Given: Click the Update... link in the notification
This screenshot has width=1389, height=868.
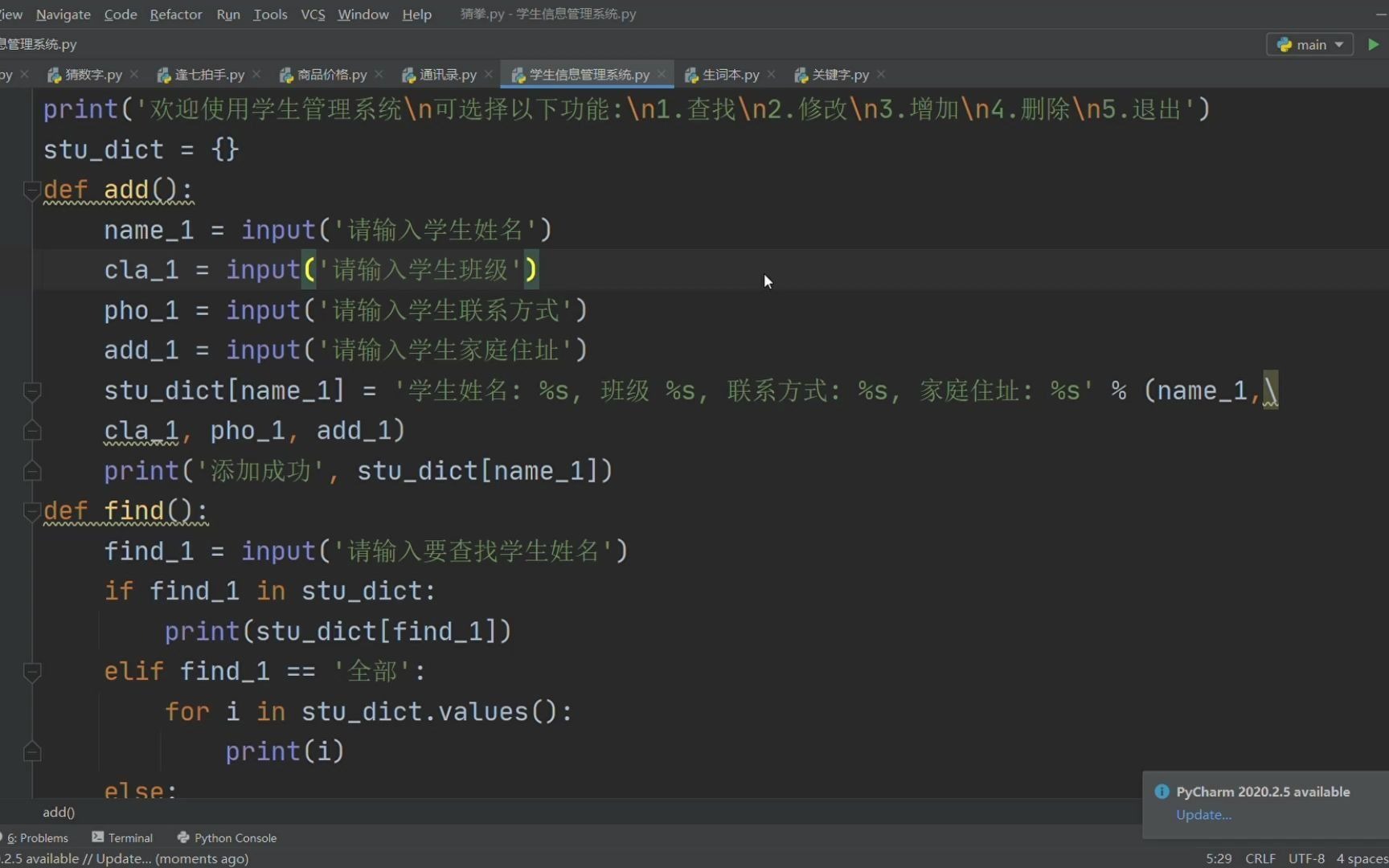Looking at the screenshot, I should (x=1203, y=814).
